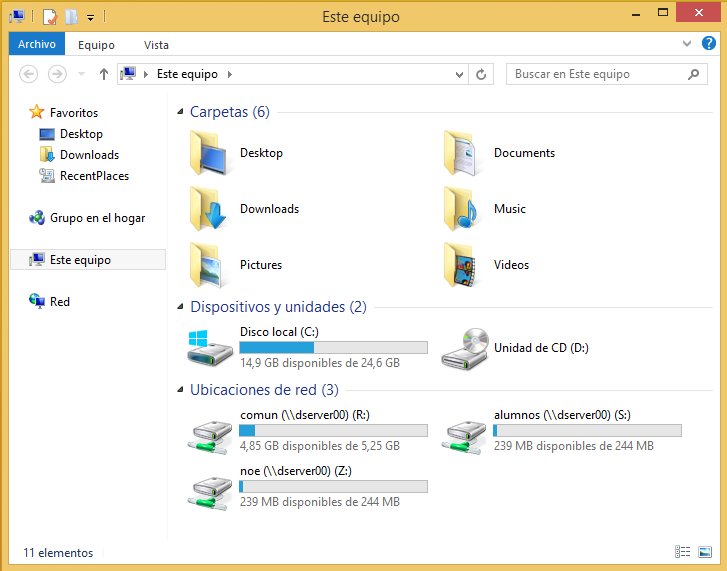The width and height of the screenshot is (727, 571).
Task: Expand the ribbon with the chevron
Action: [x=687, y=44]
